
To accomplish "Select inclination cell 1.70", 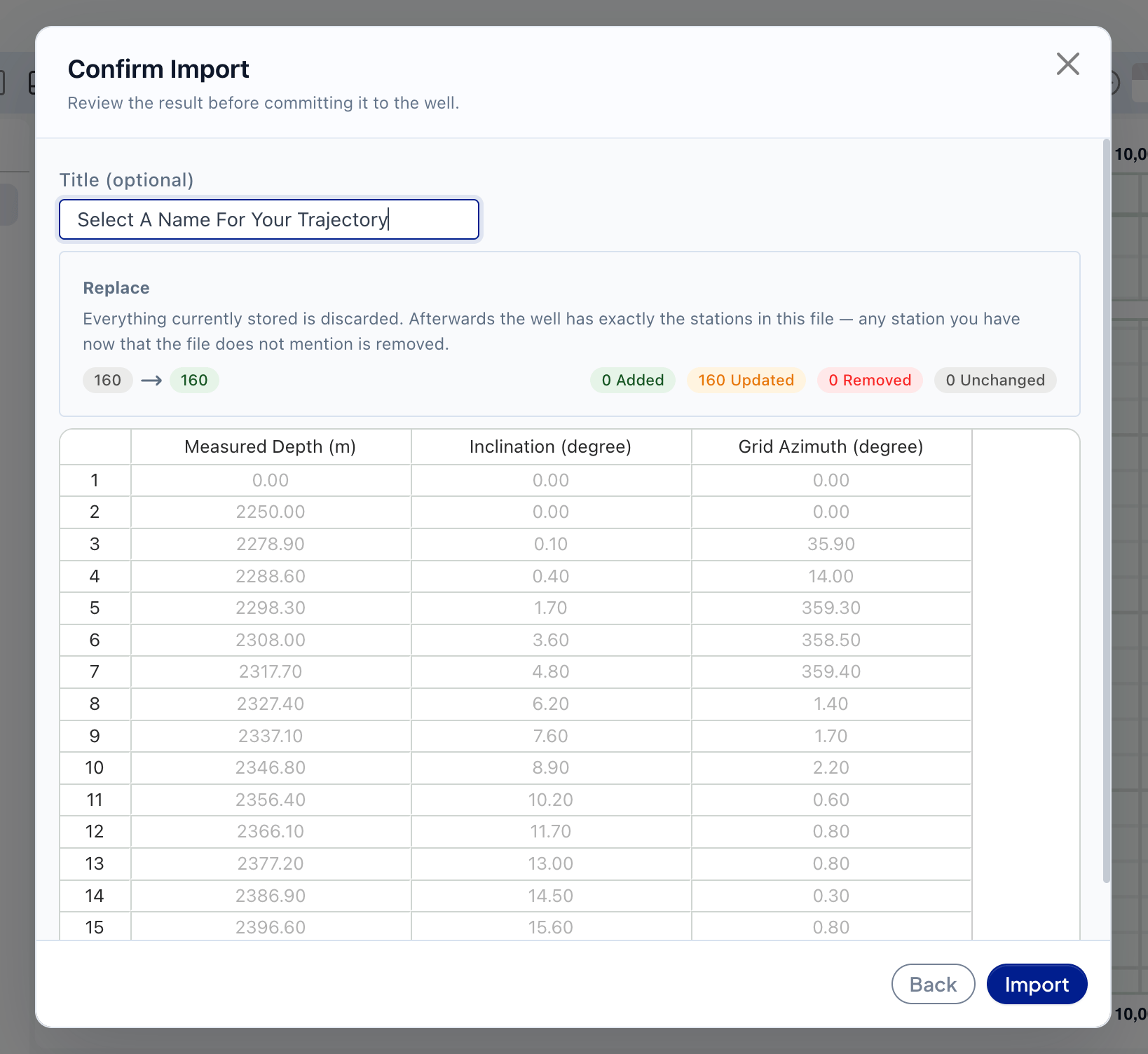I will click(x=551, y=608).
